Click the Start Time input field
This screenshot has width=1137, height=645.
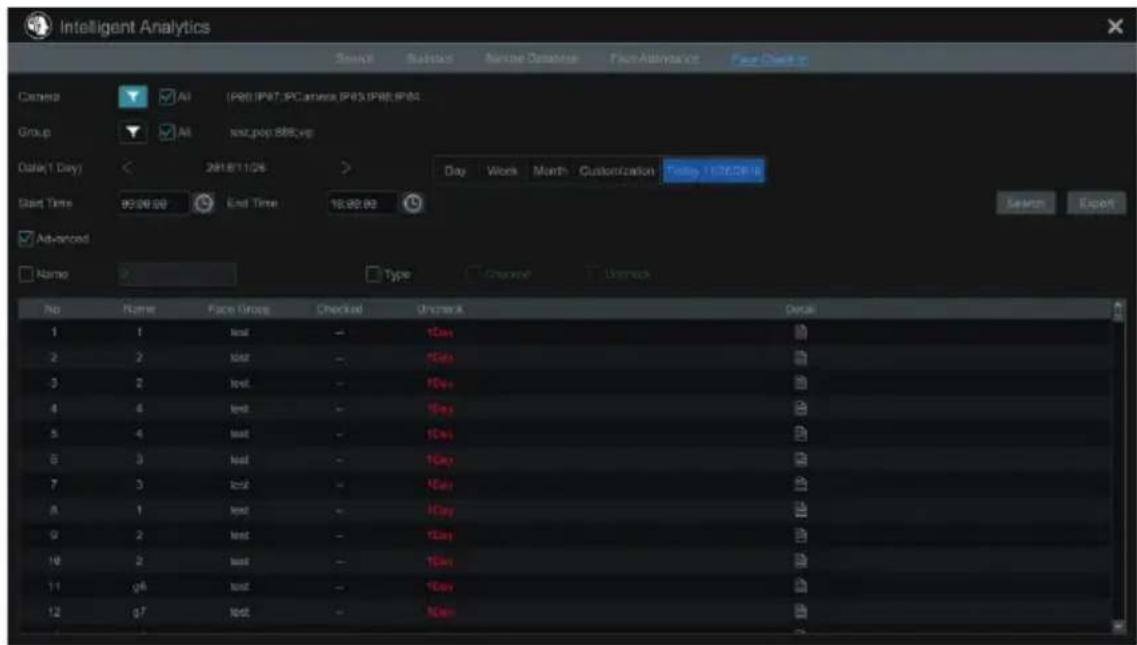(x=154, y=204)
